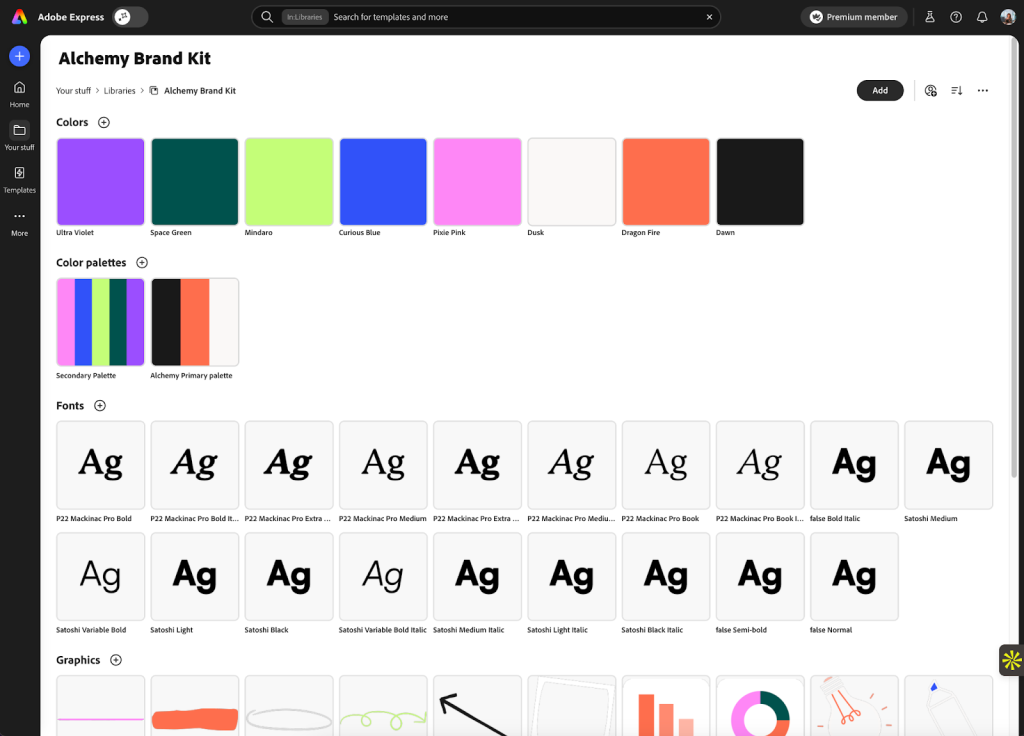The width and height of the screenshot is (1024, 736).
Task: Select P22 Mackinac Pro Medium font tile
Action: coord(383,465)
